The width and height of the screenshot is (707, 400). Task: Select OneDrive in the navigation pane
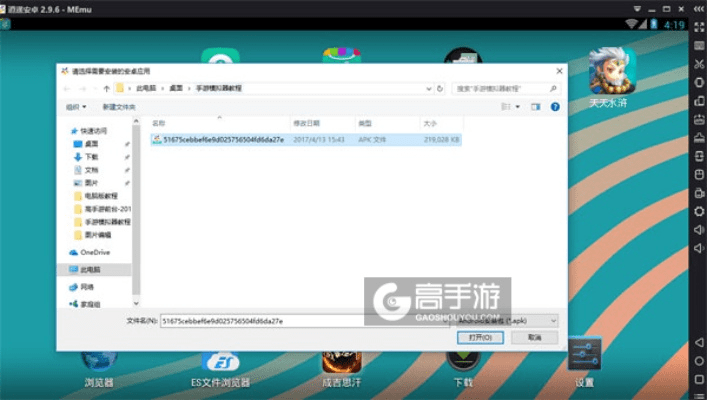click(89, 253)
